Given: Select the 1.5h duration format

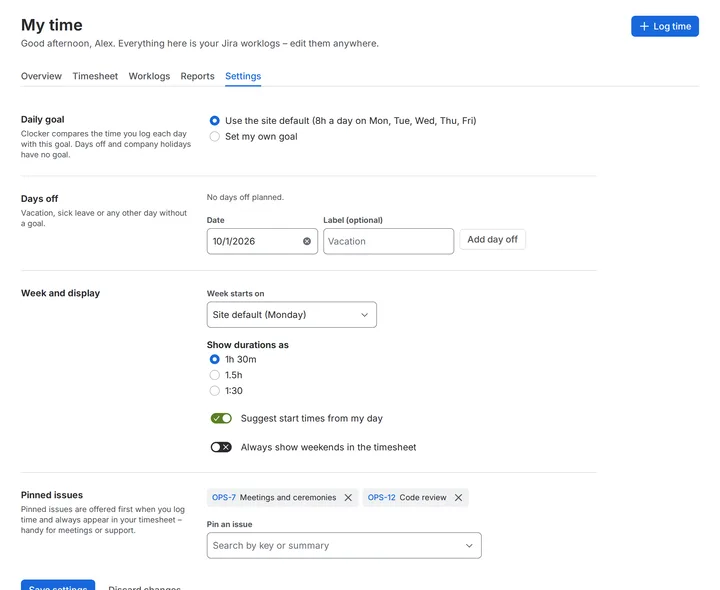Looking at the screenshot, I should pyautogui.click(x=214, y=375).
